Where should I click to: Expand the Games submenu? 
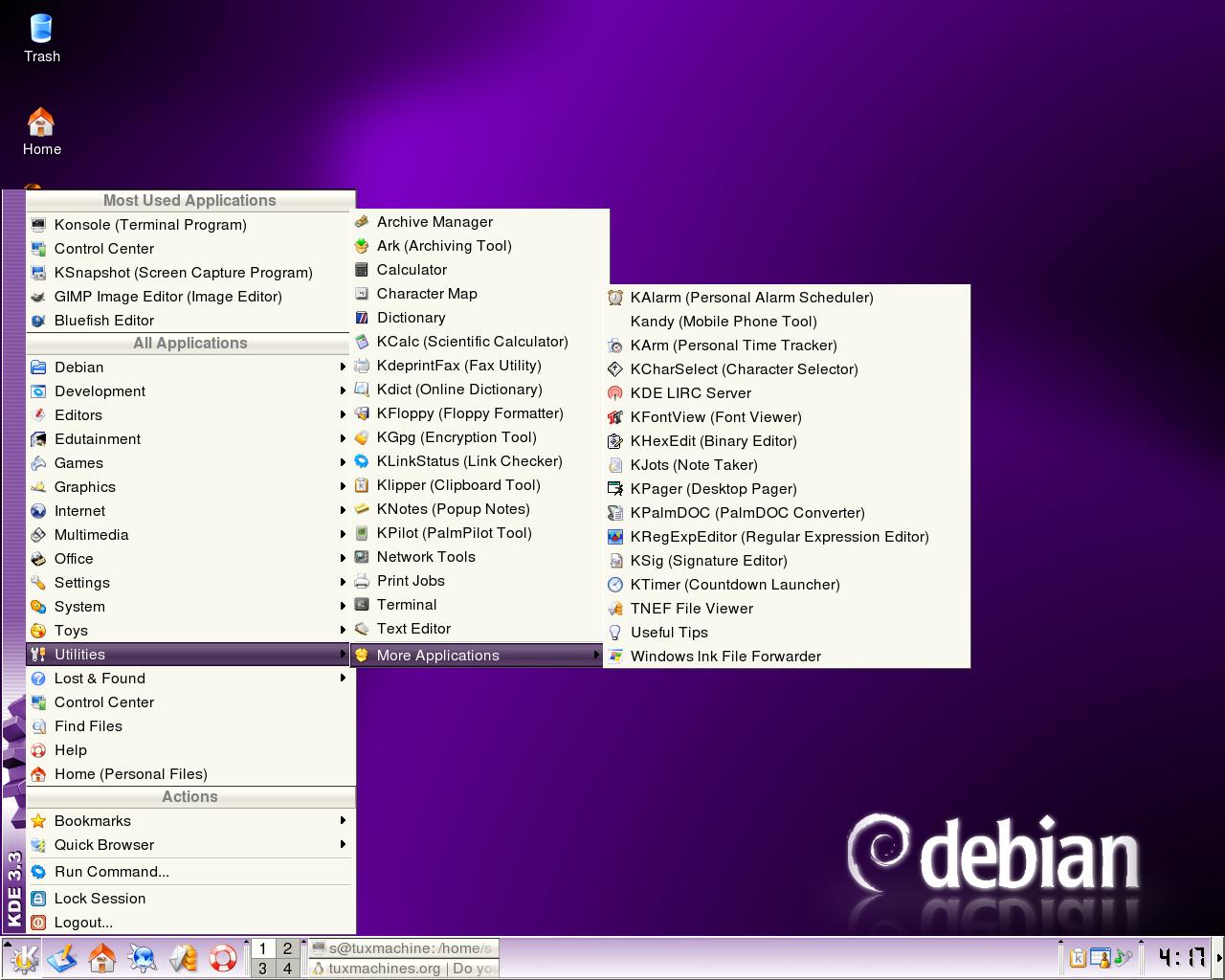pyautogui.click(x=189, y=463)
